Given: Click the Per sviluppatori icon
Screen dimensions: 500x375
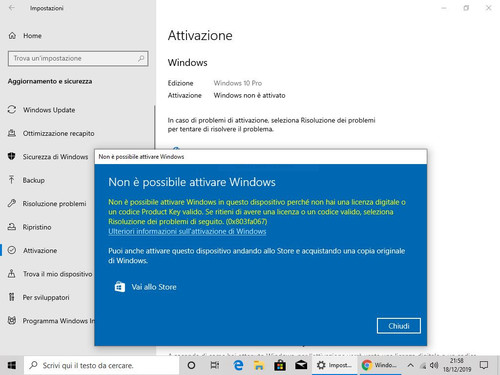Looking at the screenshot, I should tap(12, 297).
